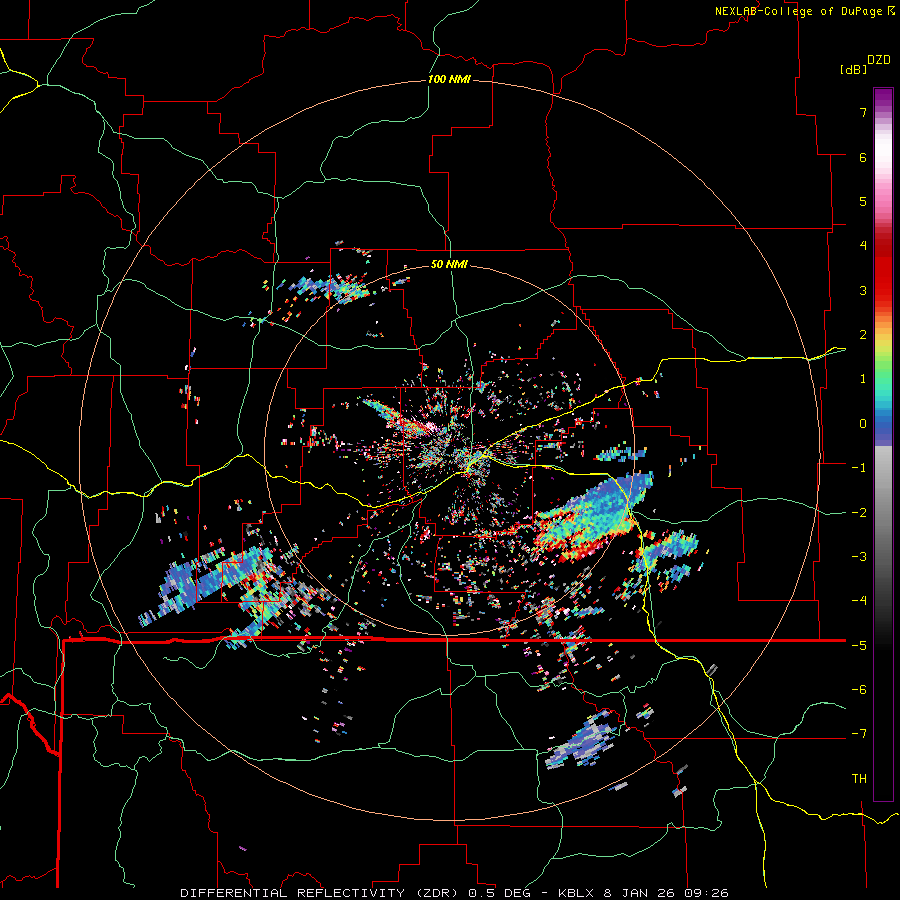Click the 4 value on the dB scale
The width and height of the screenshot is (900, 900).
863,246
